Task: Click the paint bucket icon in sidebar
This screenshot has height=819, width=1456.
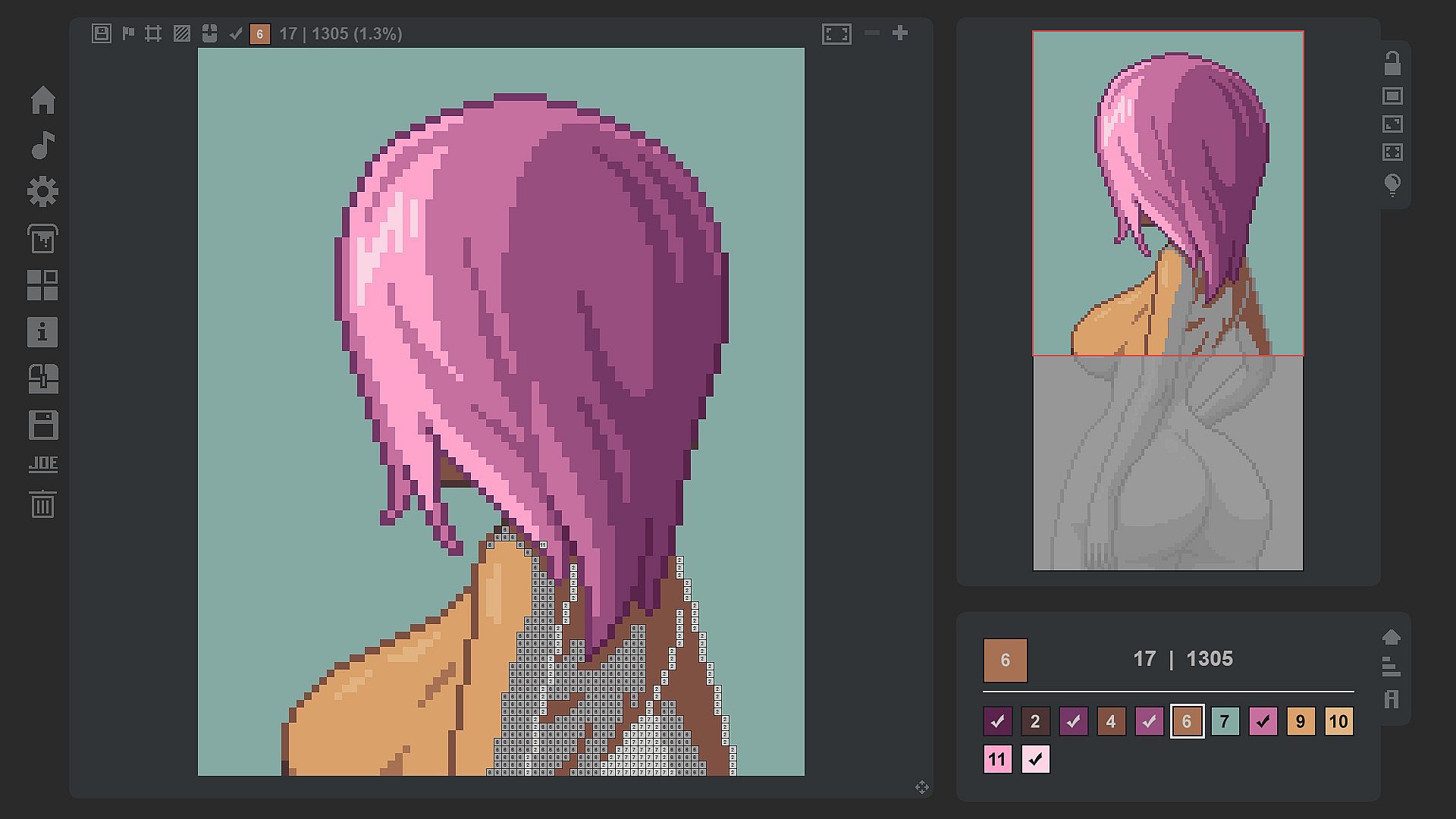Action: [43, 239]
